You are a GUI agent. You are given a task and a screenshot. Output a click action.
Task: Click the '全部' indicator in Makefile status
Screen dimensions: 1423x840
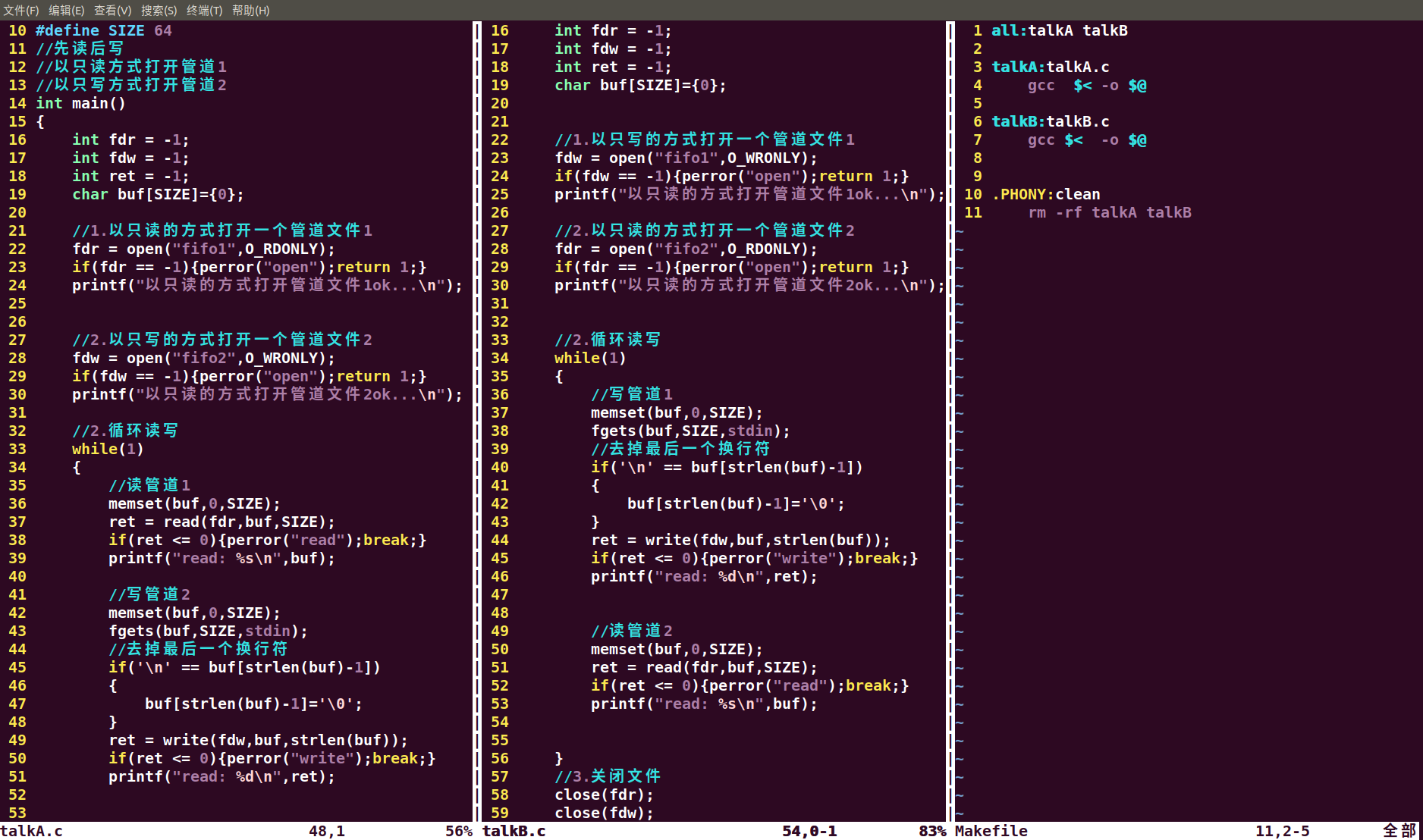1399,831
